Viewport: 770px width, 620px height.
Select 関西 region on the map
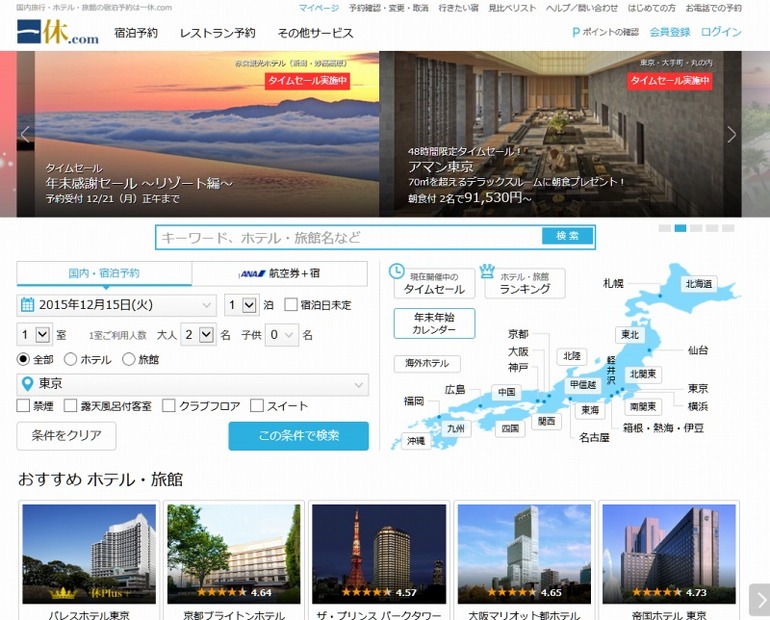[547, 421]
